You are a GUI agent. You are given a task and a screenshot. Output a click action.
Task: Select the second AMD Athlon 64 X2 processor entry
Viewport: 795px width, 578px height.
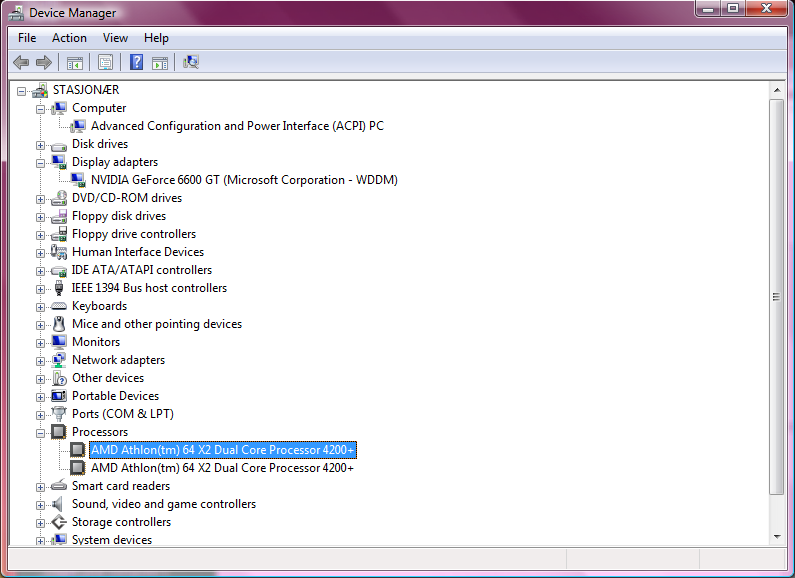[222, 468]
